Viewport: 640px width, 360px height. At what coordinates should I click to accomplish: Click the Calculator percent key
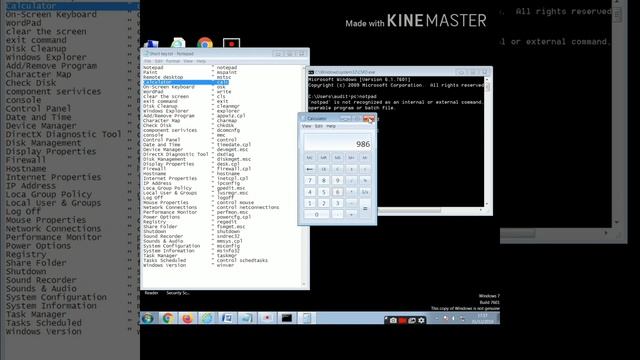pos(365,180)
